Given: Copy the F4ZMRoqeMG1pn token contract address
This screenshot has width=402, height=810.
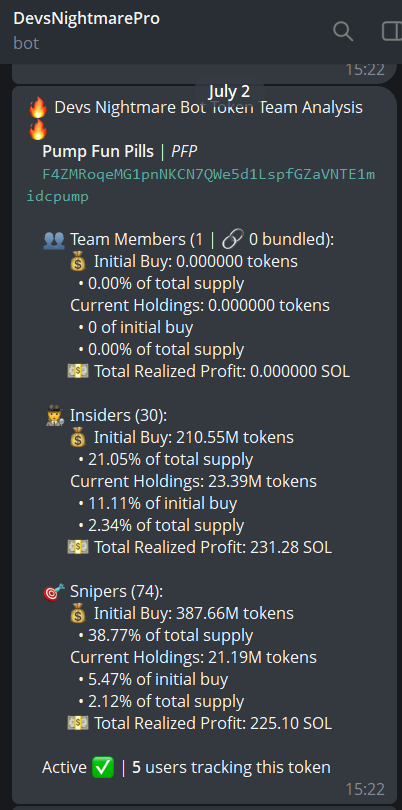Looking at the screenshot, I should (x=200, y=185).
